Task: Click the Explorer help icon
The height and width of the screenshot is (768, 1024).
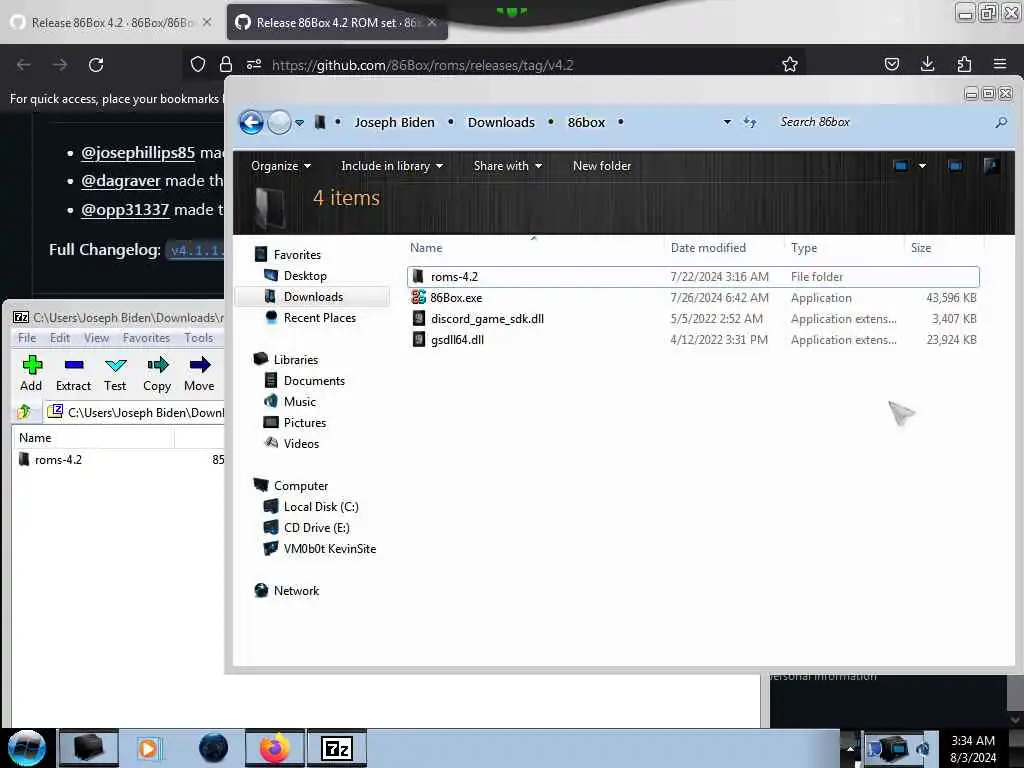Action: (991, 166)
